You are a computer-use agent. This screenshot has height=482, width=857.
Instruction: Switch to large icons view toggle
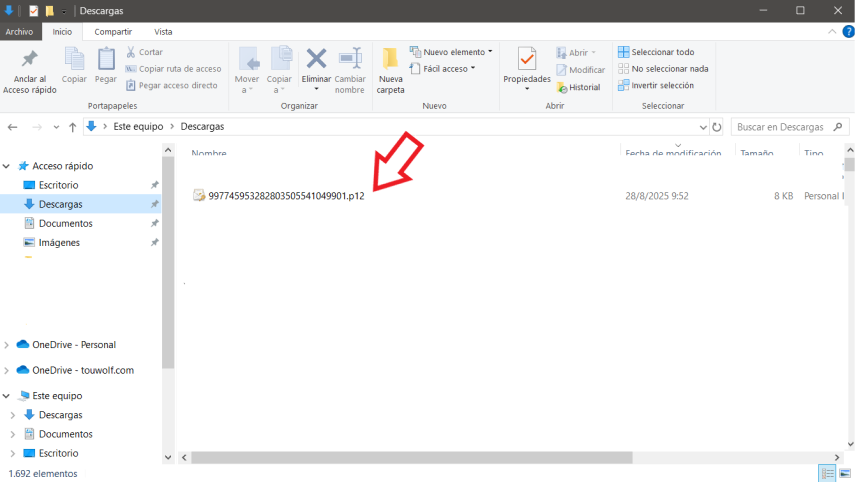coord(845,473)
